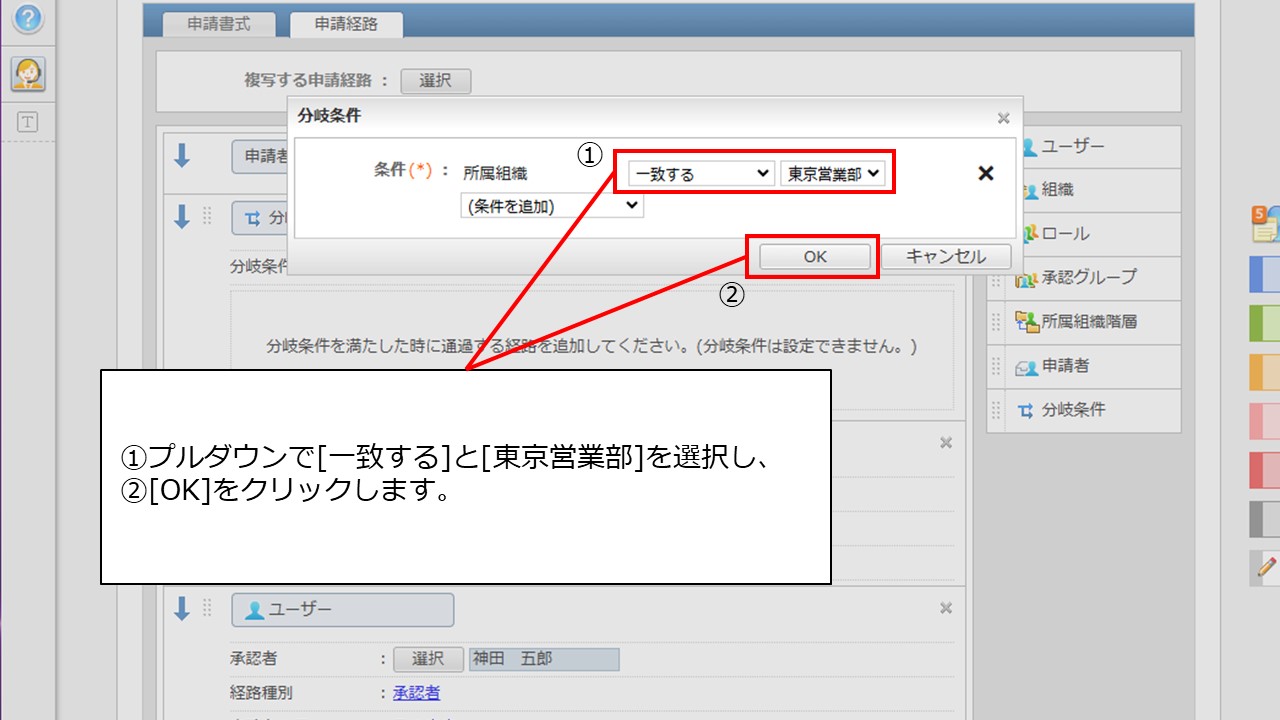
Task: Click the pencil edit icon on right edge
Action: [x=1265, y=568]
